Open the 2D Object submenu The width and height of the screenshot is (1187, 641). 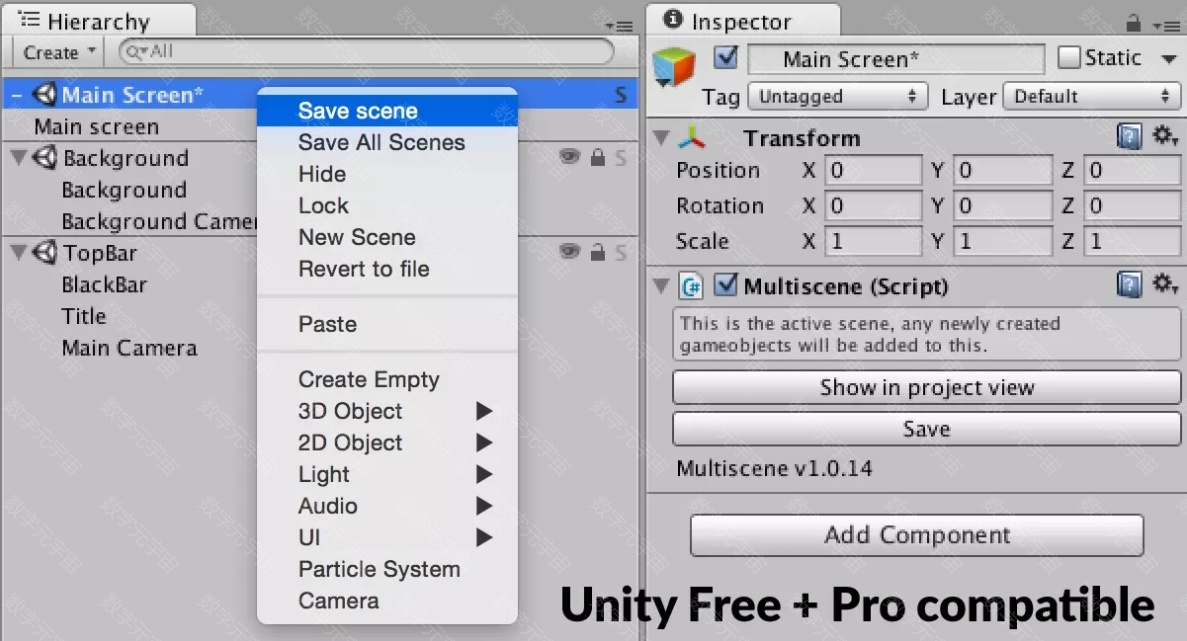388,443
